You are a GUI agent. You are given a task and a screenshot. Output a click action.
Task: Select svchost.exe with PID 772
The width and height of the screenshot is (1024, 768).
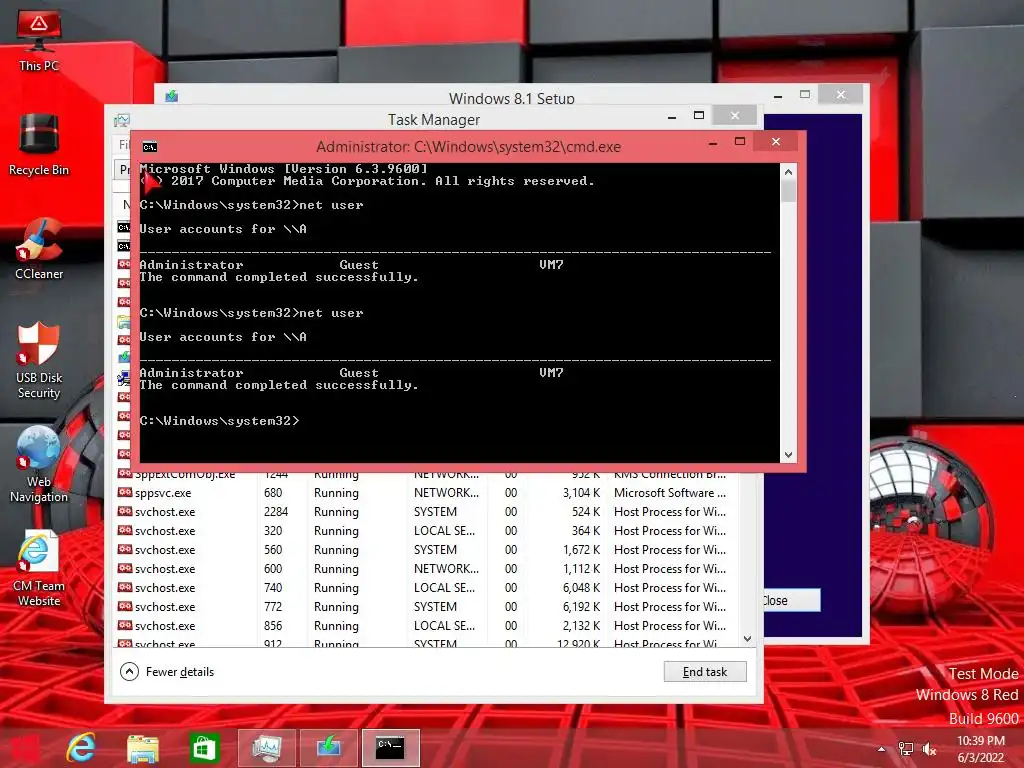428,607
